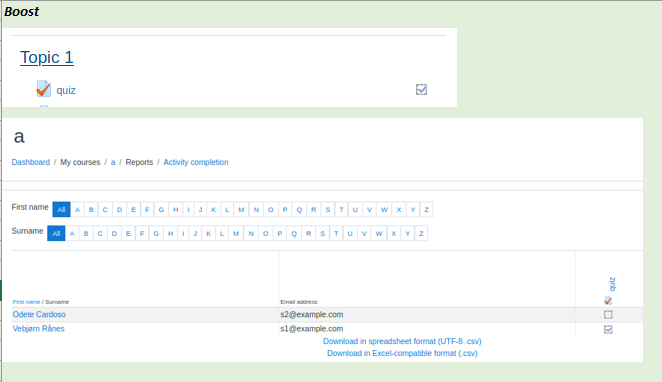Filter Surname by letter K
This screenshot has height=382, width=662.
(209, 233)
